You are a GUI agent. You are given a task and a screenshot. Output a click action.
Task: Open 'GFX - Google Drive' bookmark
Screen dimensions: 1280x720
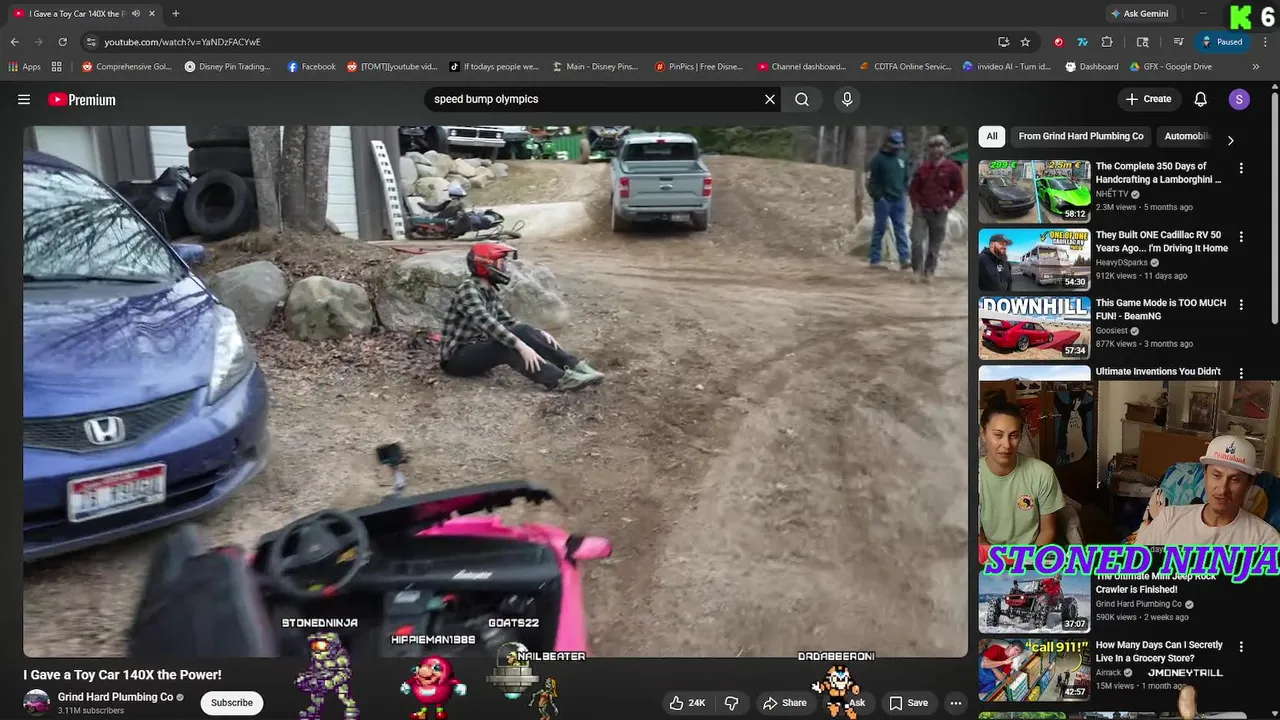1170,67
